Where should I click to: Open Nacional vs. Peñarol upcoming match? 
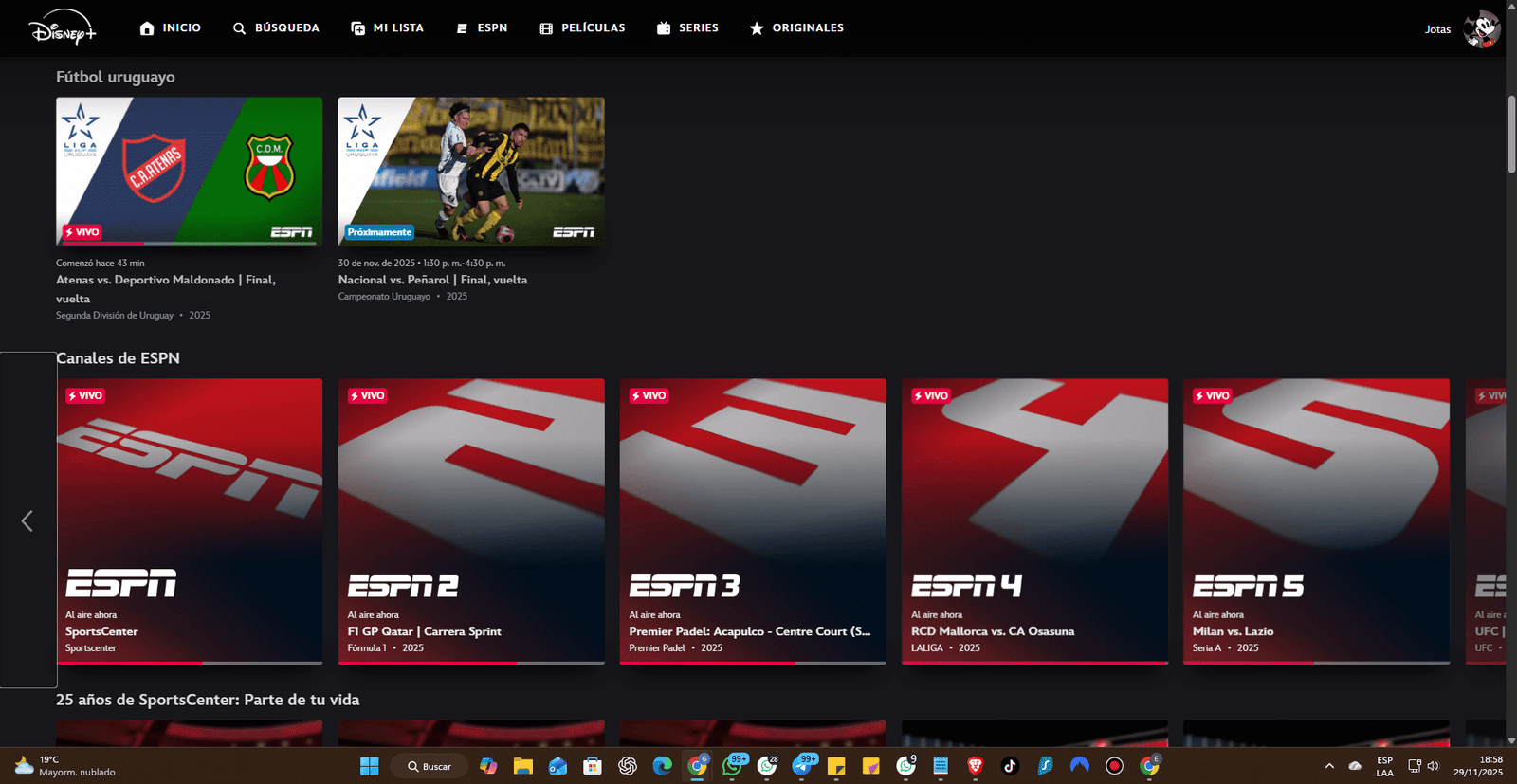(471, 172)
